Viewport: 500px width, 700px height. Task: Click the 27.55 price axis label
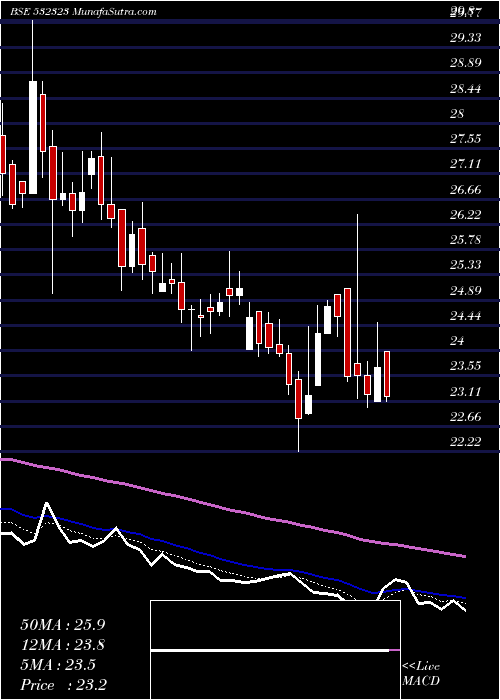tap(466, 139)
